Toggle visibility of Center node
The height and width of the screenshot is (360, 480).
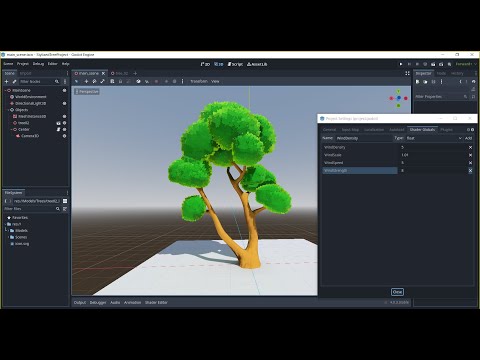(x=64, y=129)
